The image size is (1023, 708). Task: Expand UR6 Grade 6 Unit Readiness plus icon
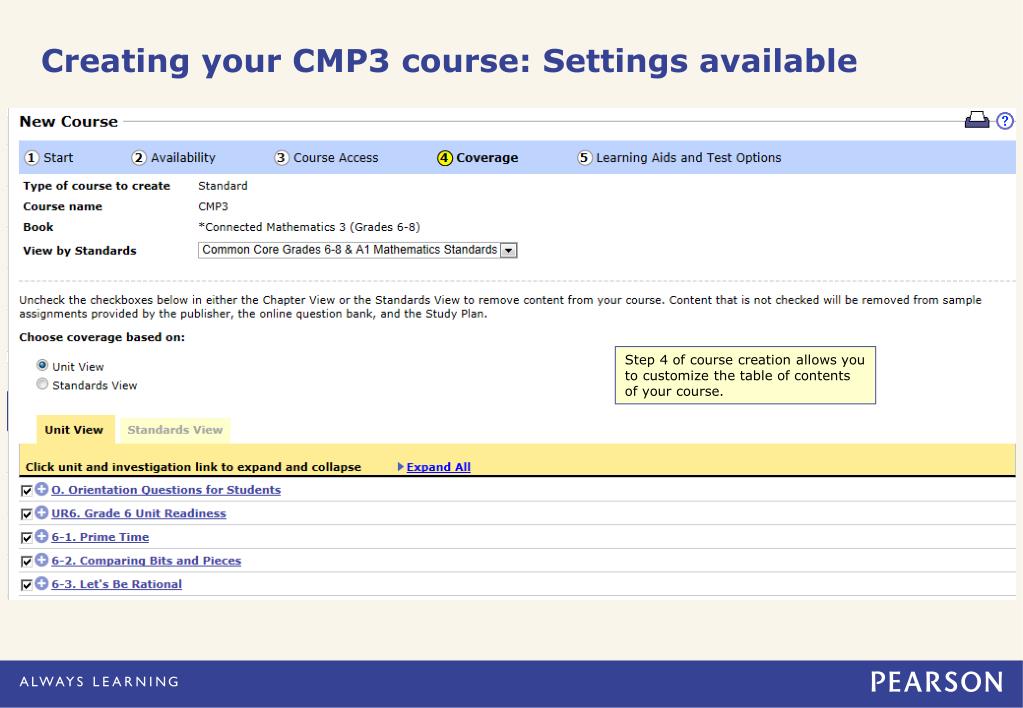pyautogui.click(x=42, y=512)
